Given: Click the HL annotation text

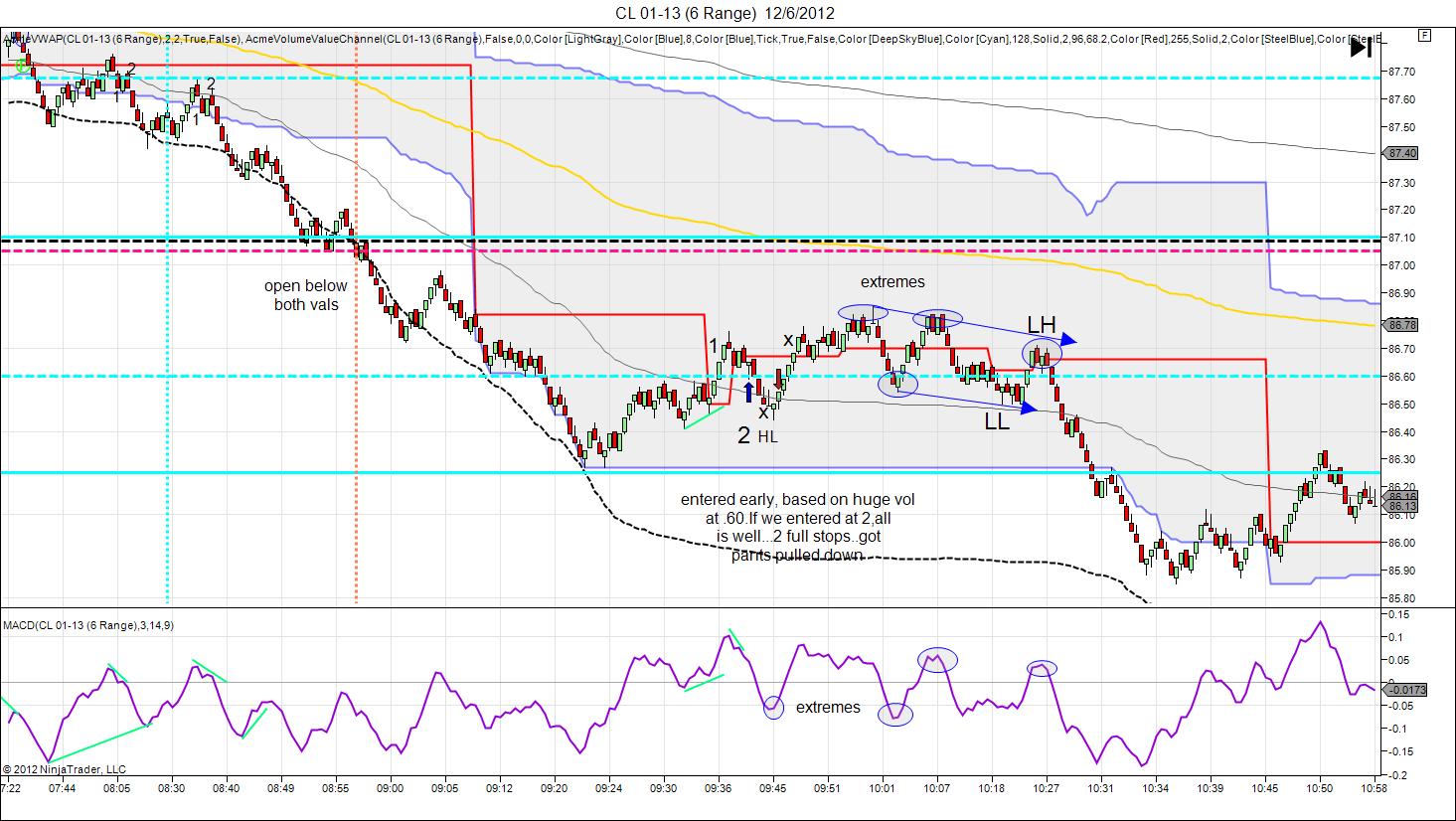Looking at the screenshot, I should pyautogui.click(x=769, y=435).
